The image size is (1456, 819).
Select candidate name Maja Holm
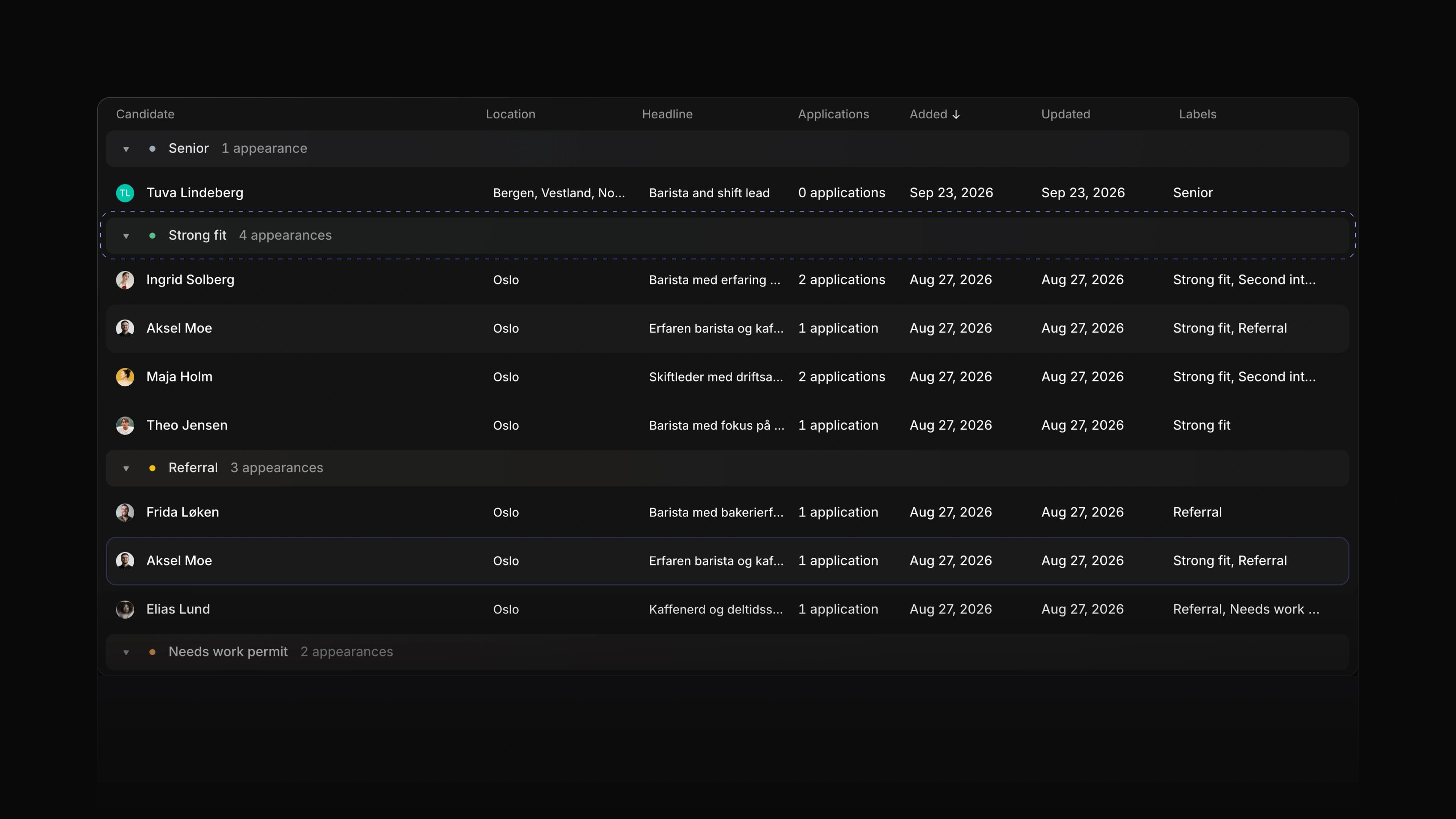click(179, 377)
